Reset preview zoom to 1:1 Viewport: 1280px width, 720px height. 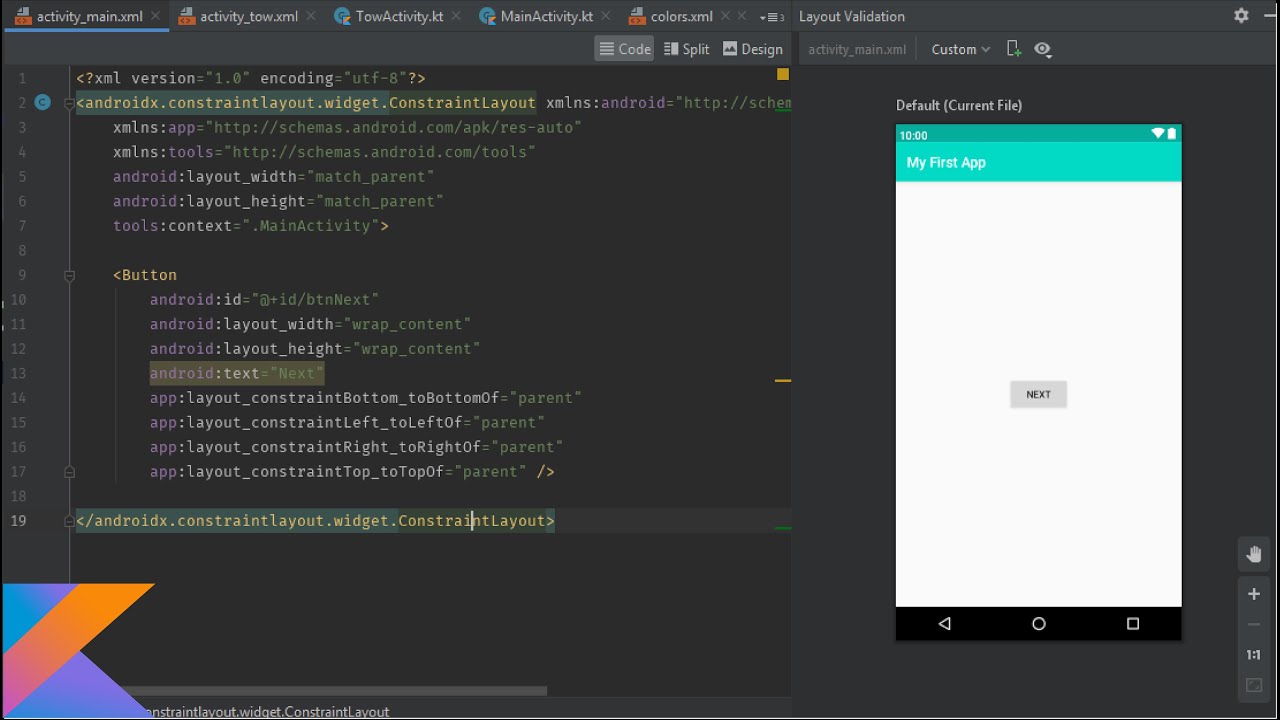click(x=1253, y=655)
